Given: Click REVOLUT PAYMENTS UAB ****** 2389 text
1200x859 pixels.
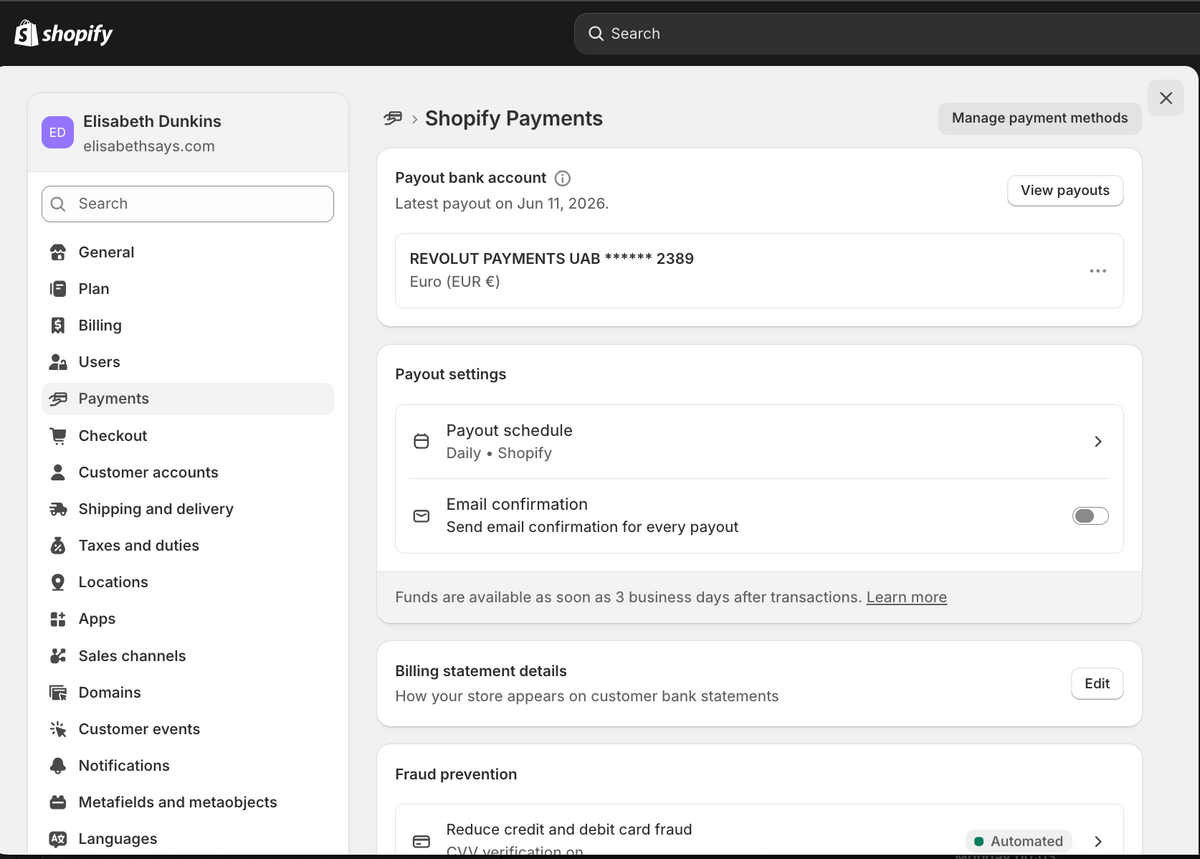Looking at the screenshot, I should click(x=552, y=258).
